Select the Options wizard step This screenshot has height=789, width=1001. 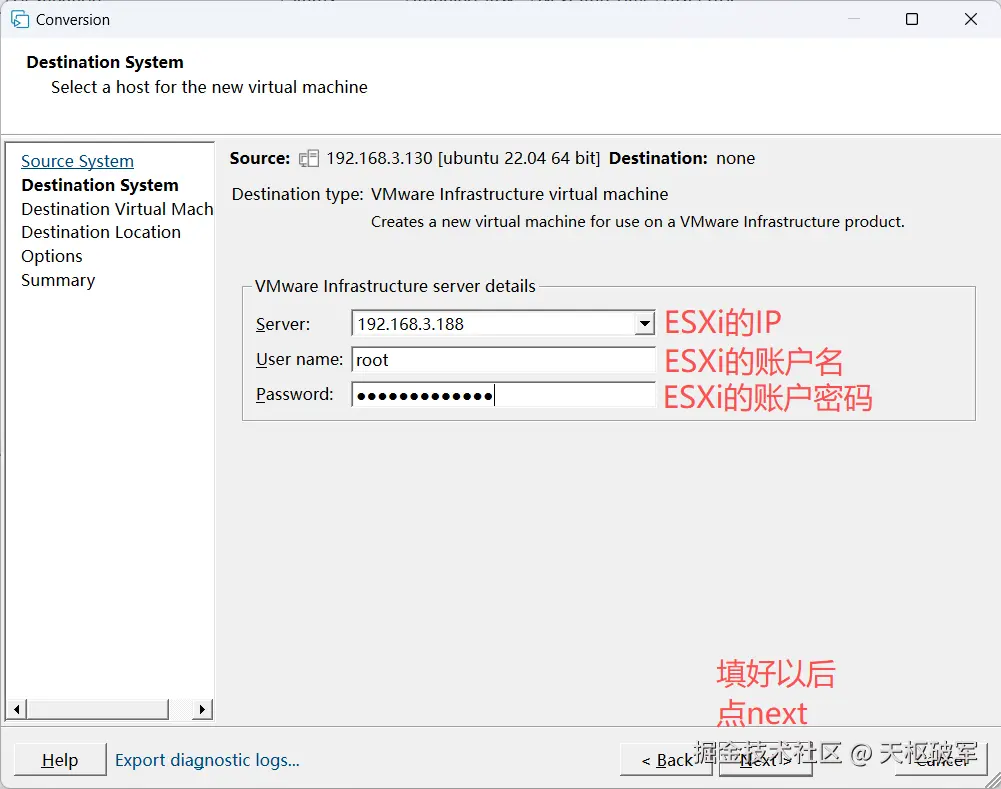(x=51, y=256)
